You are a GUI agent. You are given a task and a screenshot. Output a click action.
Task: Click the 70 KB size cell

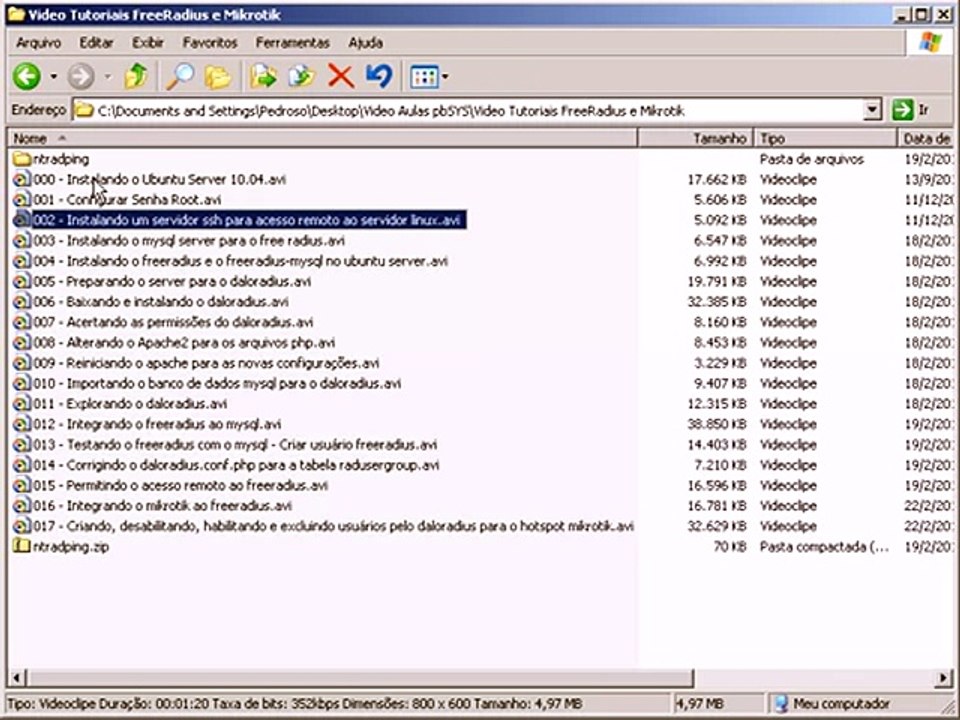click(x=730, y=547)
